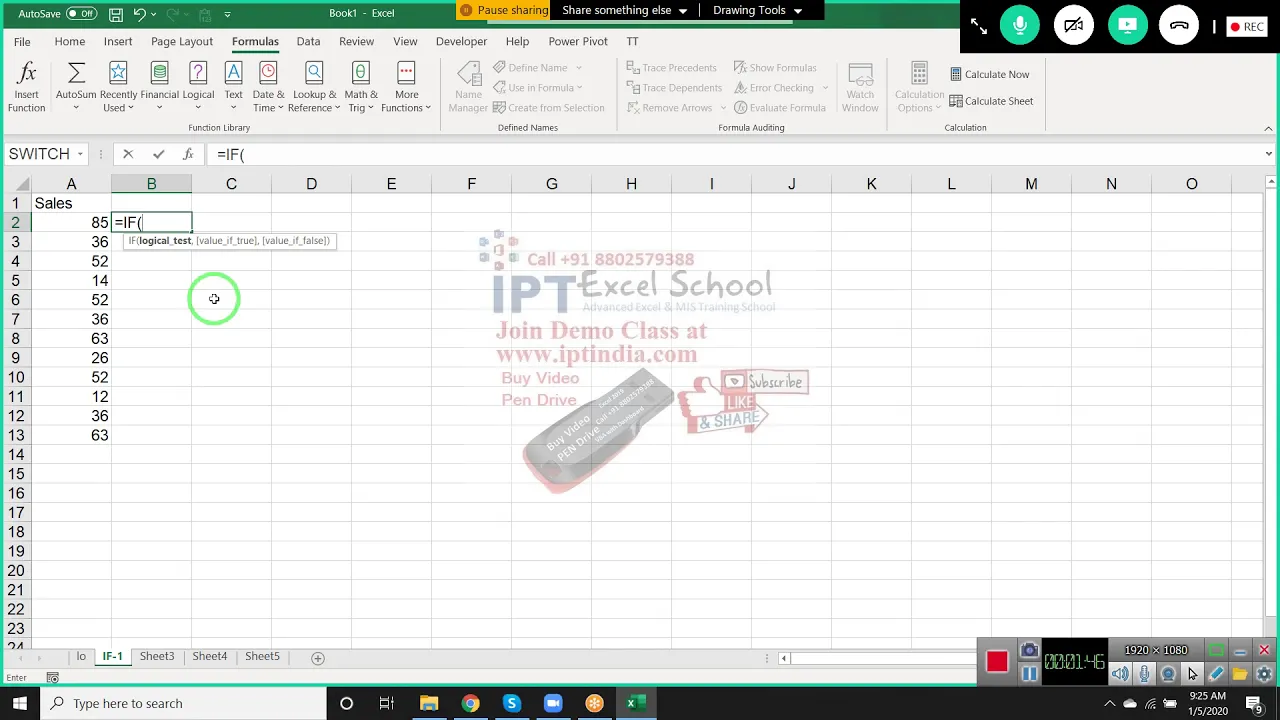Add a new sheet with the plus button

[318, 658]
